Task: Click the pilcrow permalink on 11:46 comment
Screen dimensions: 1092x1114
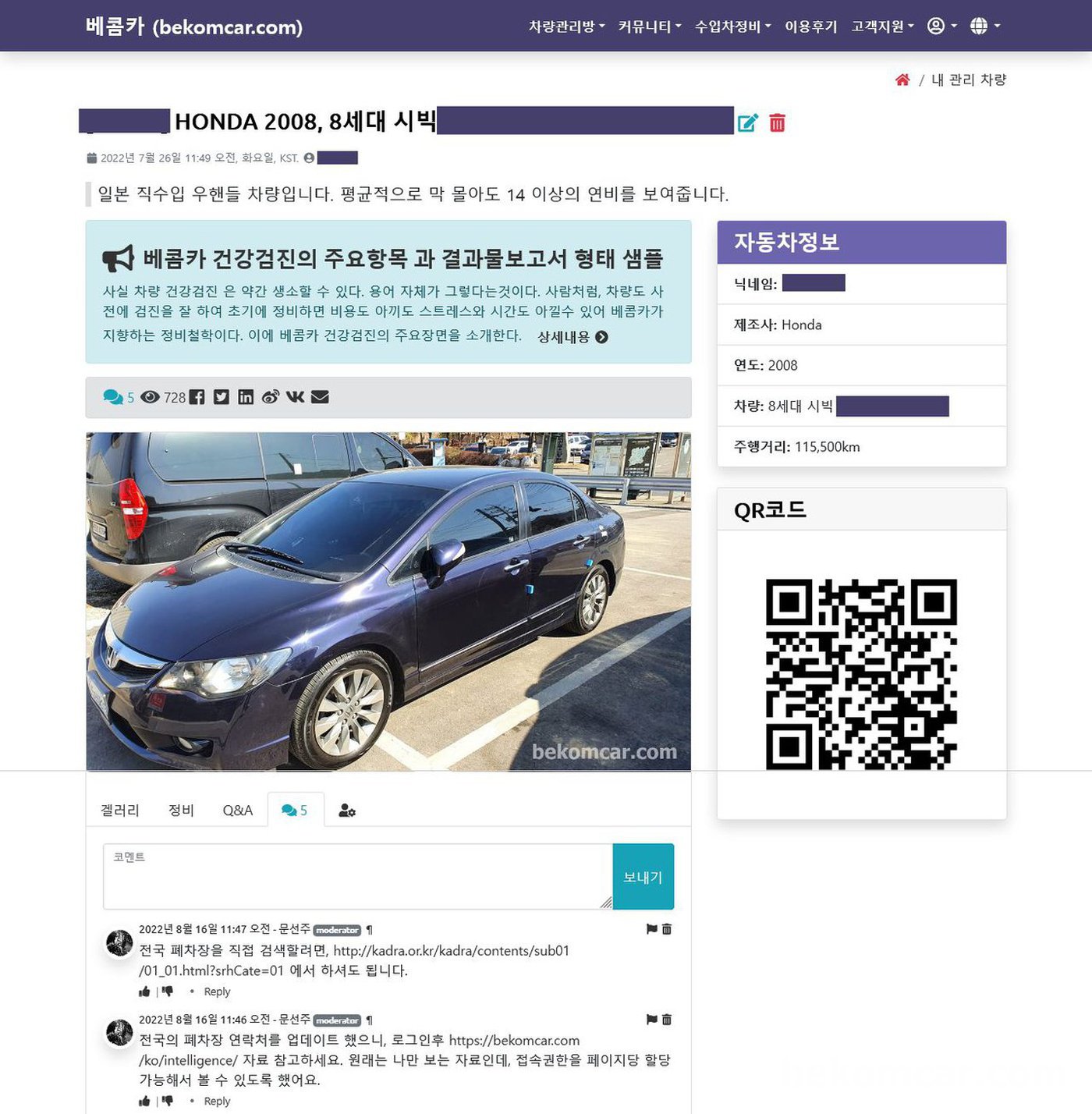Action: (x=369, y=1020)
